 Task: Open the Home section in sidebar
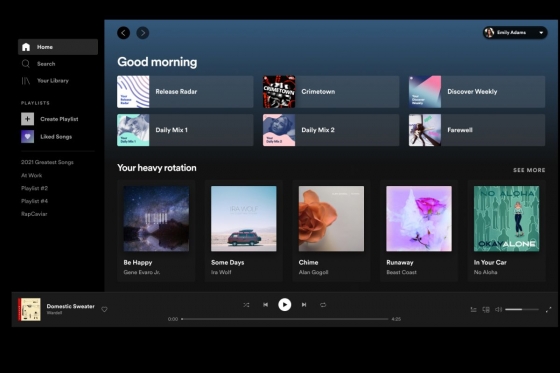(x=58, y=47)
